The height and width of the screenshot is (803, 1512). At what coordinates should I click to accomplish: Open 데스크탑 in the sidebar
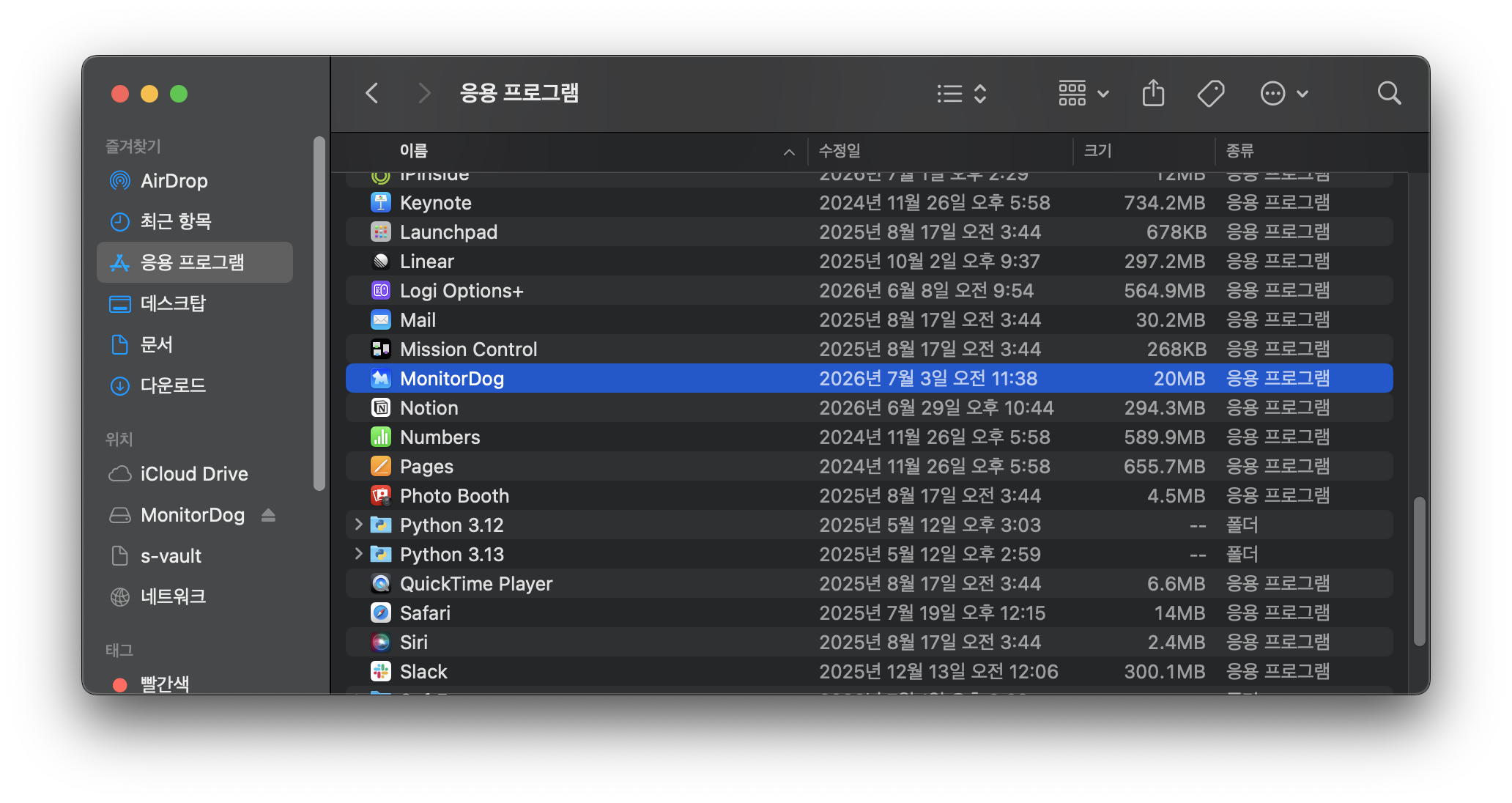194,303
